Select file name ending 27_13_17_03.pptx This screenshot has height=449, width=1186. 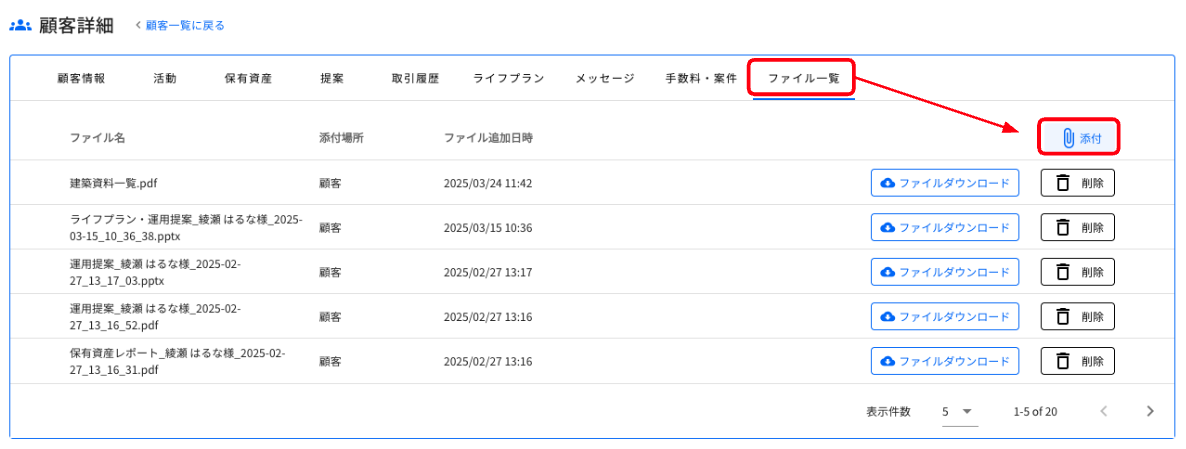coord(155,272)
